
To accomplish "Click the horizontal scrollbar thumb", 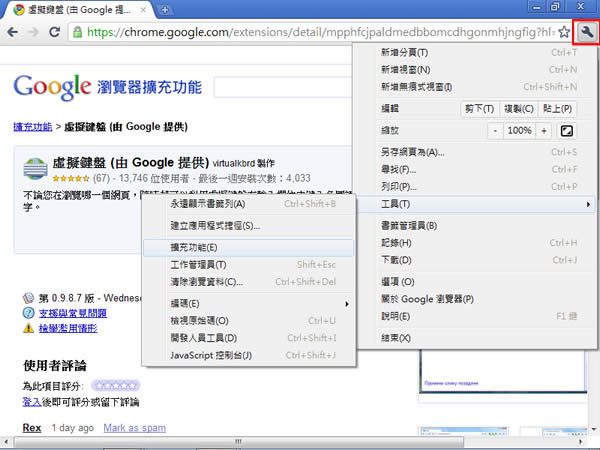I will pyautogui.click(x=239, y=442).
